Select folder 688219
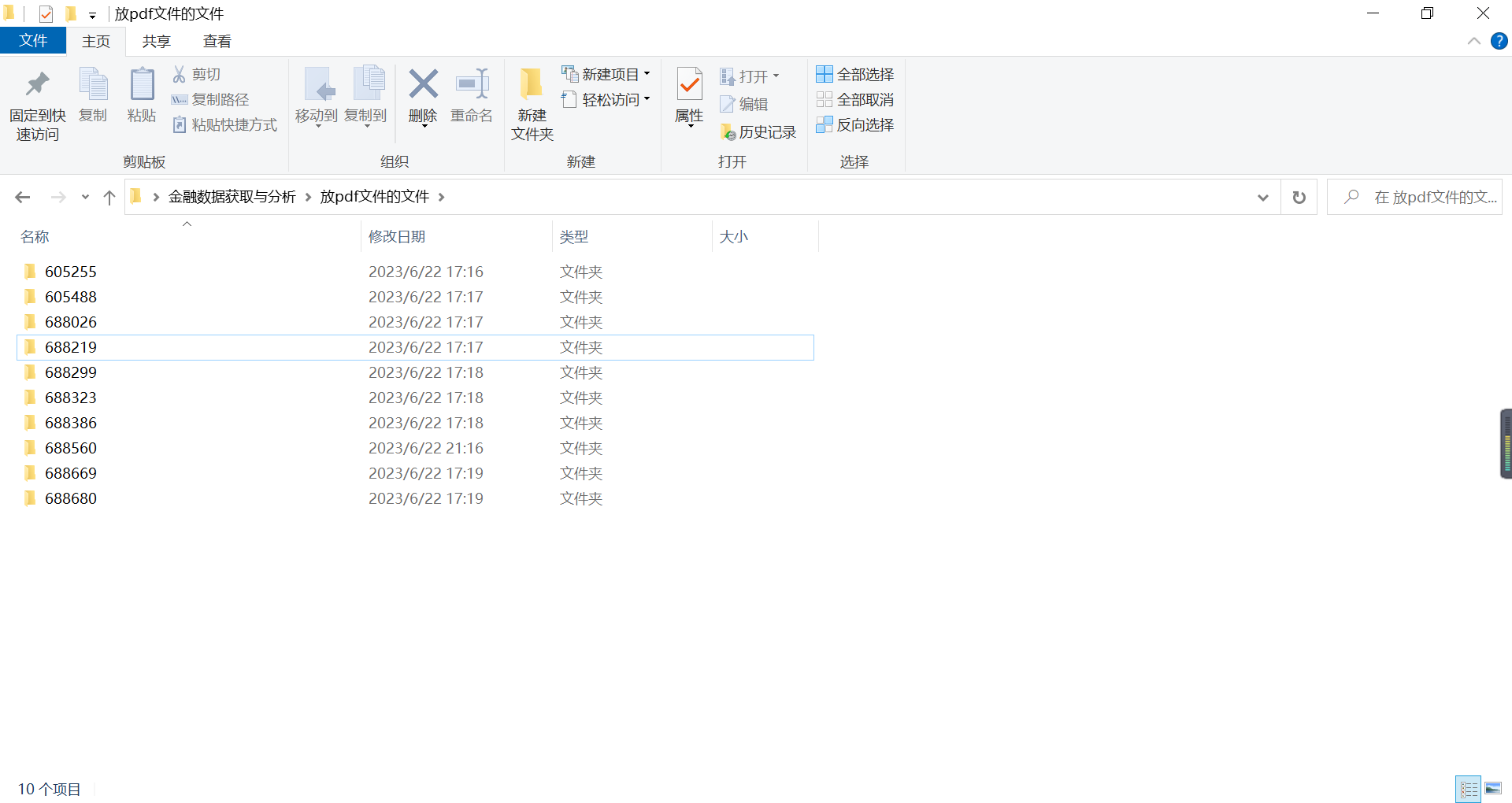The height and width of the screenshot is (803, 1512). (x=415, y=347)
